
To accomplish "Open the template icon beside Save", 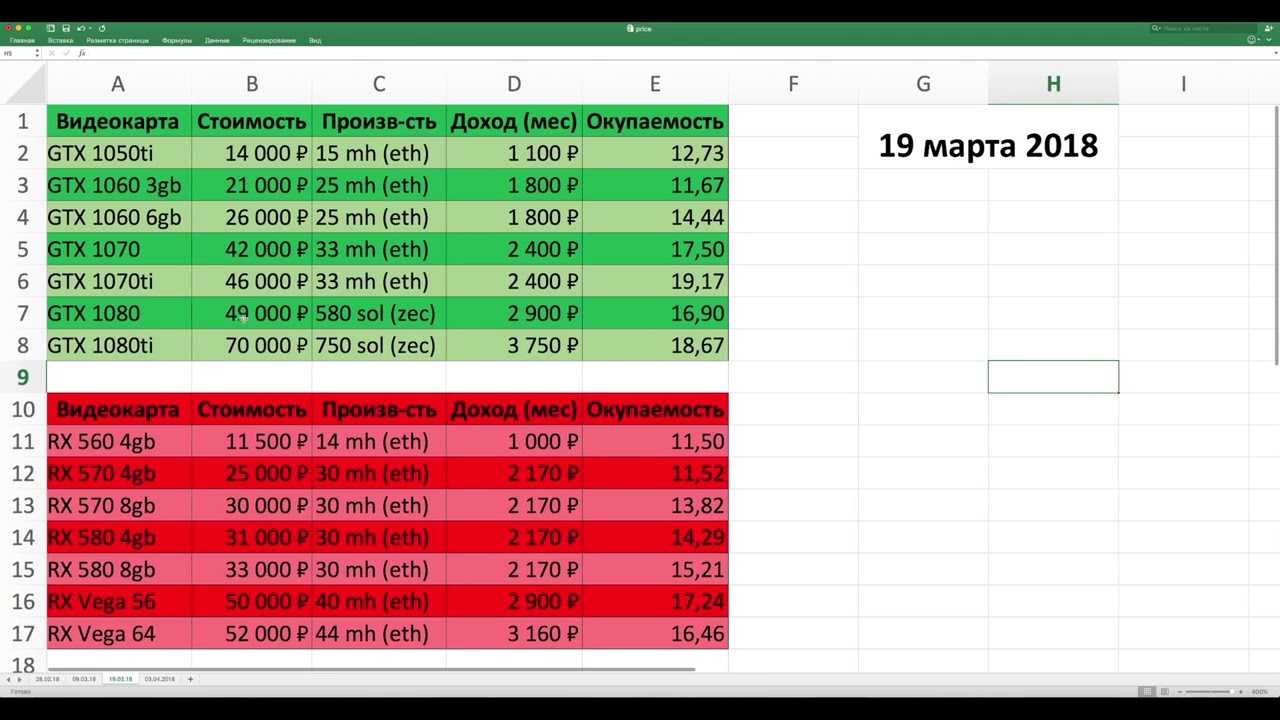I will (51, 28).
